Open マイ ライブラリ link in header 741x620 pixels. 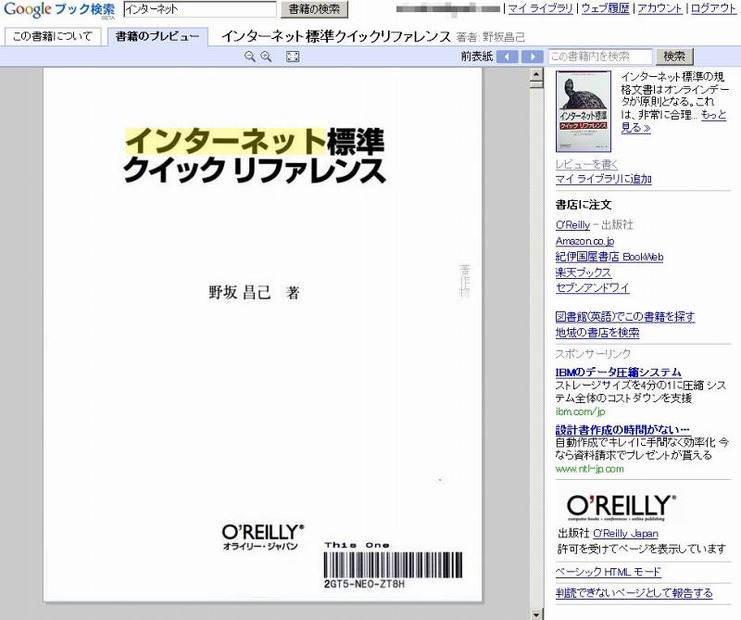tap(540, 9)
